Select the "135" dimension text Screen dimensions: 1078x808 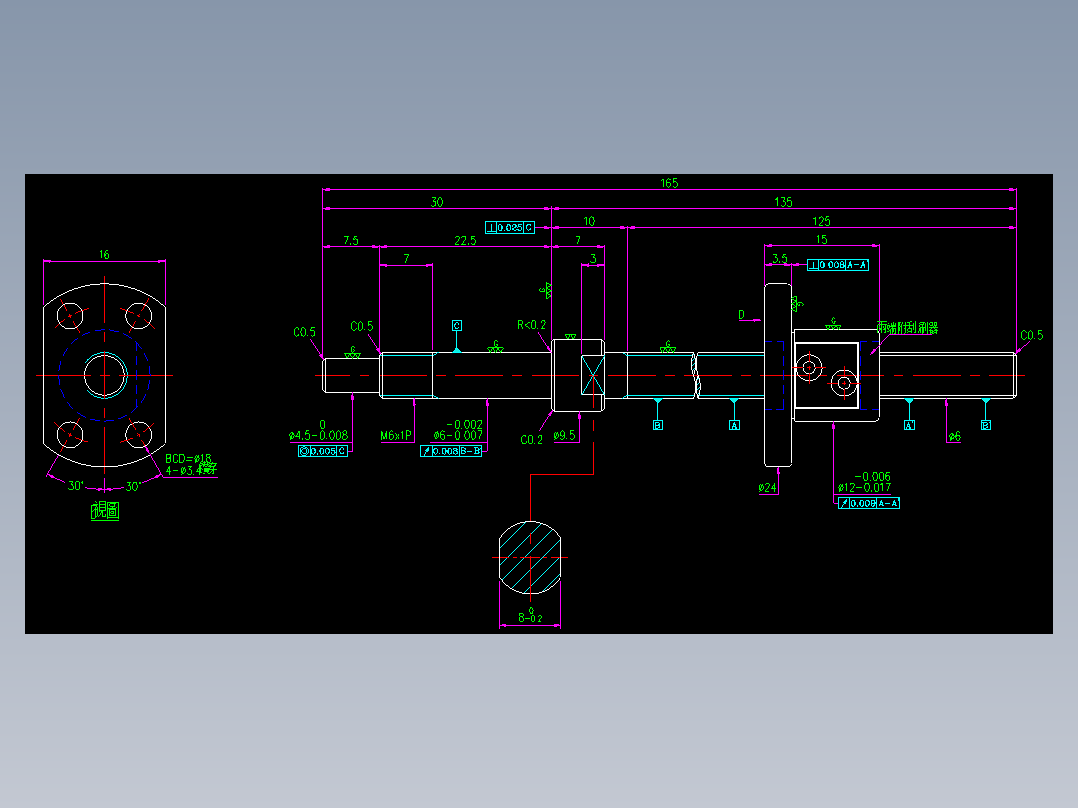click(x=783, y=202)
